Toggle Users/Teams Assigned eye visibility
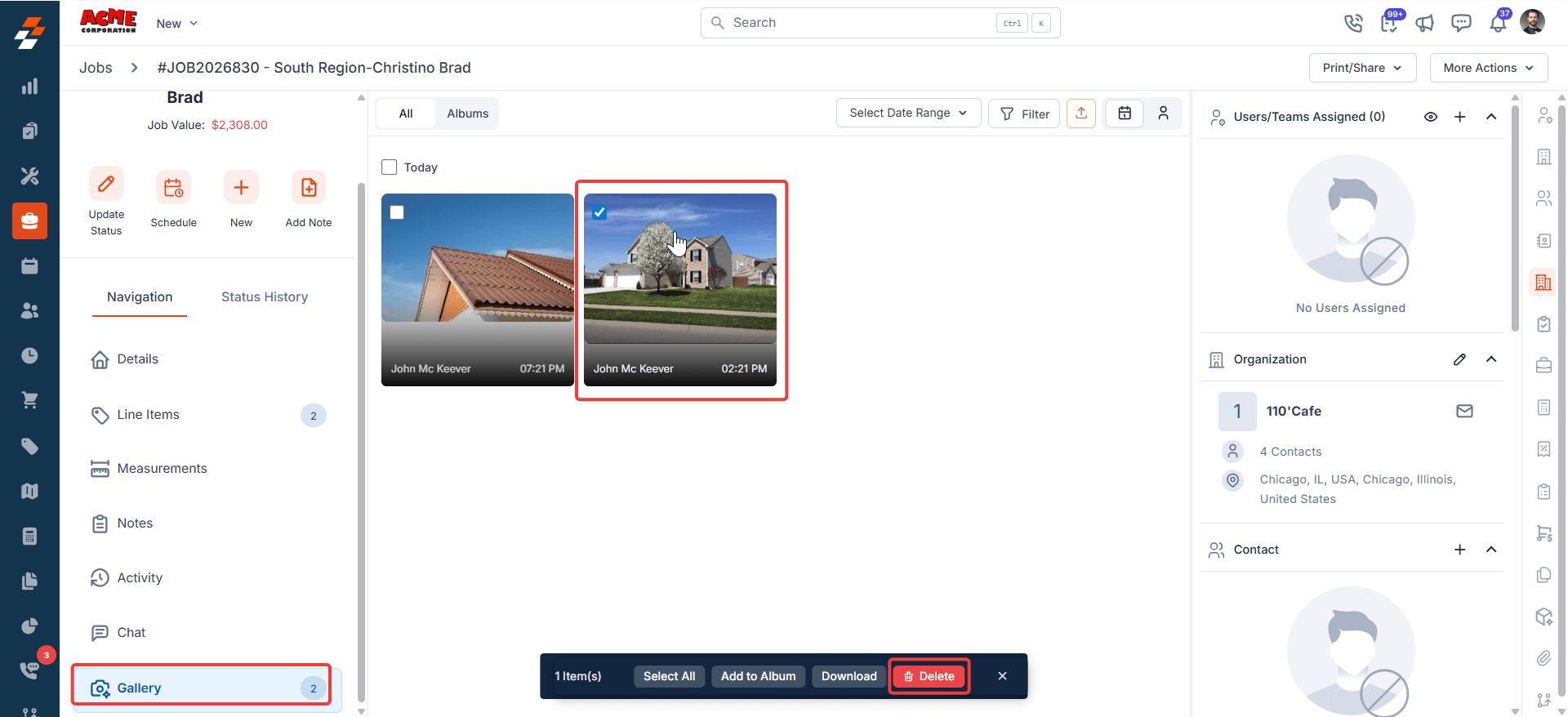The image size is (1568, 717). pos(1431,117)
